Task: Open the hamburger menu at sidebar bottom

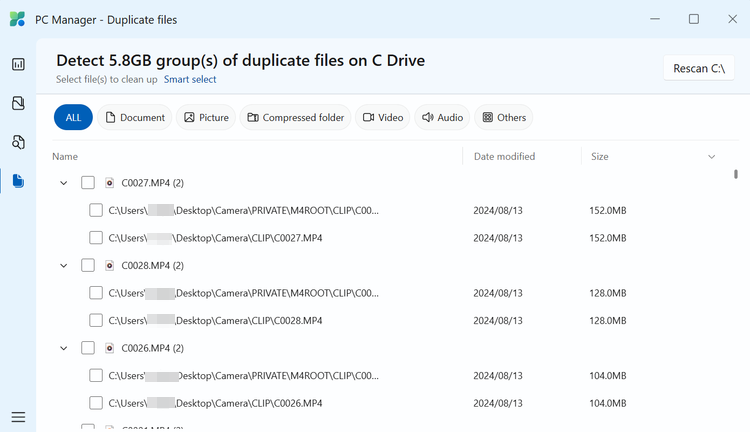Action: 18,417
